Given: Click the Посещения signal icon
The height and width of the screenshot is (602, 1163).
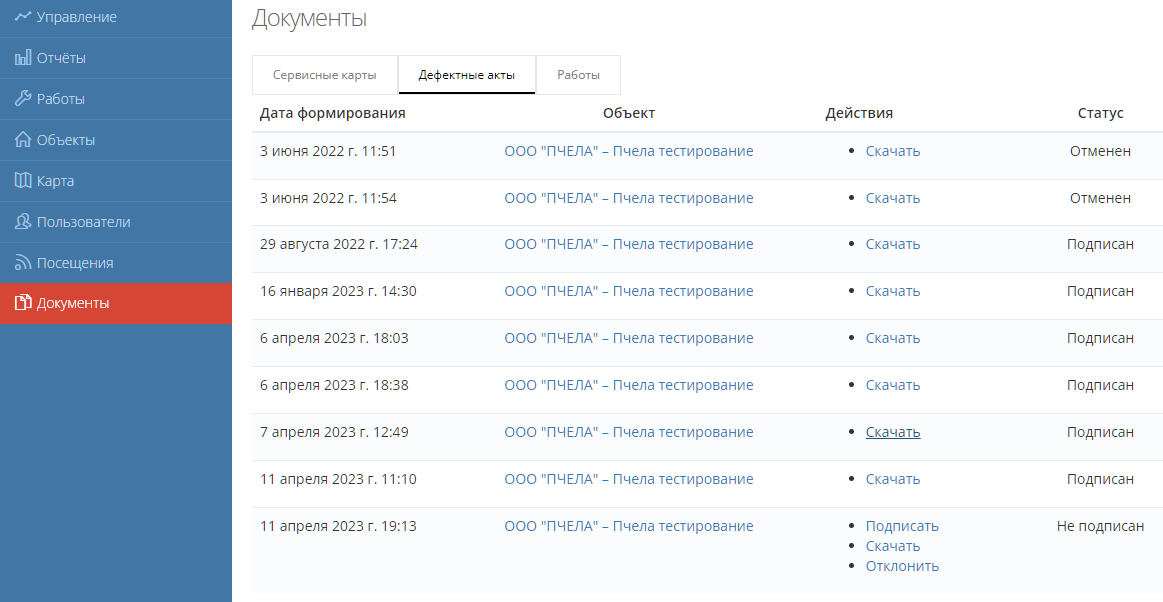Looking at the screenshot, I should 23,263.
